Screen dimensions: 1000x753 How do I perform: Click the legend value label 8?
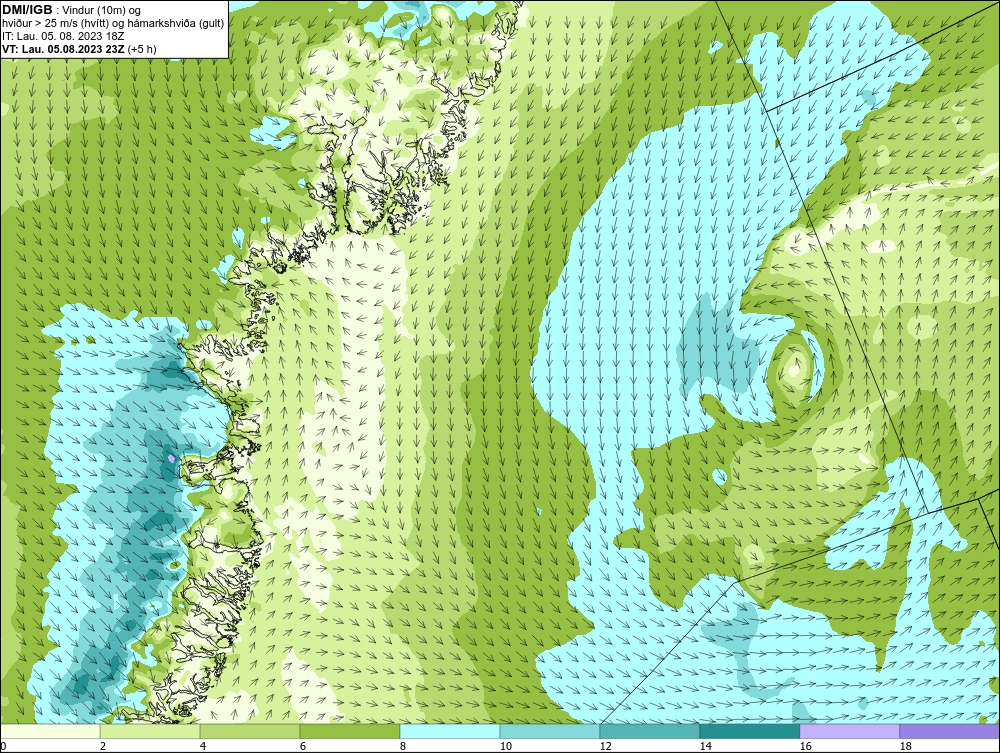click(402, 747)
